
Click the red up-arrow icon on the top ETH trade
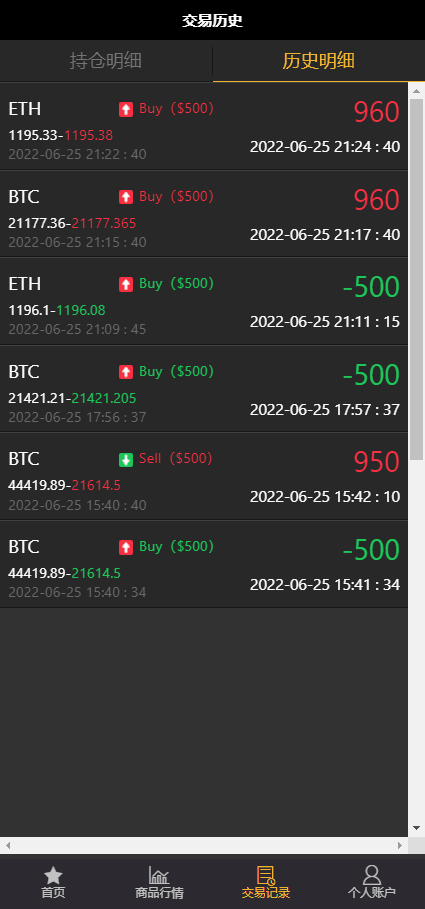(126, 109)
